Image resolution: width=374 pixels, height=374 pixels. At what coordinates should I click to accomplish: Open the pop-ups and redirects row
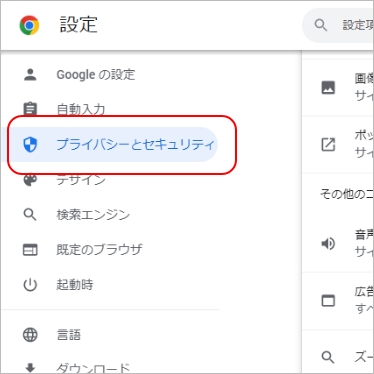coord(337,145)
